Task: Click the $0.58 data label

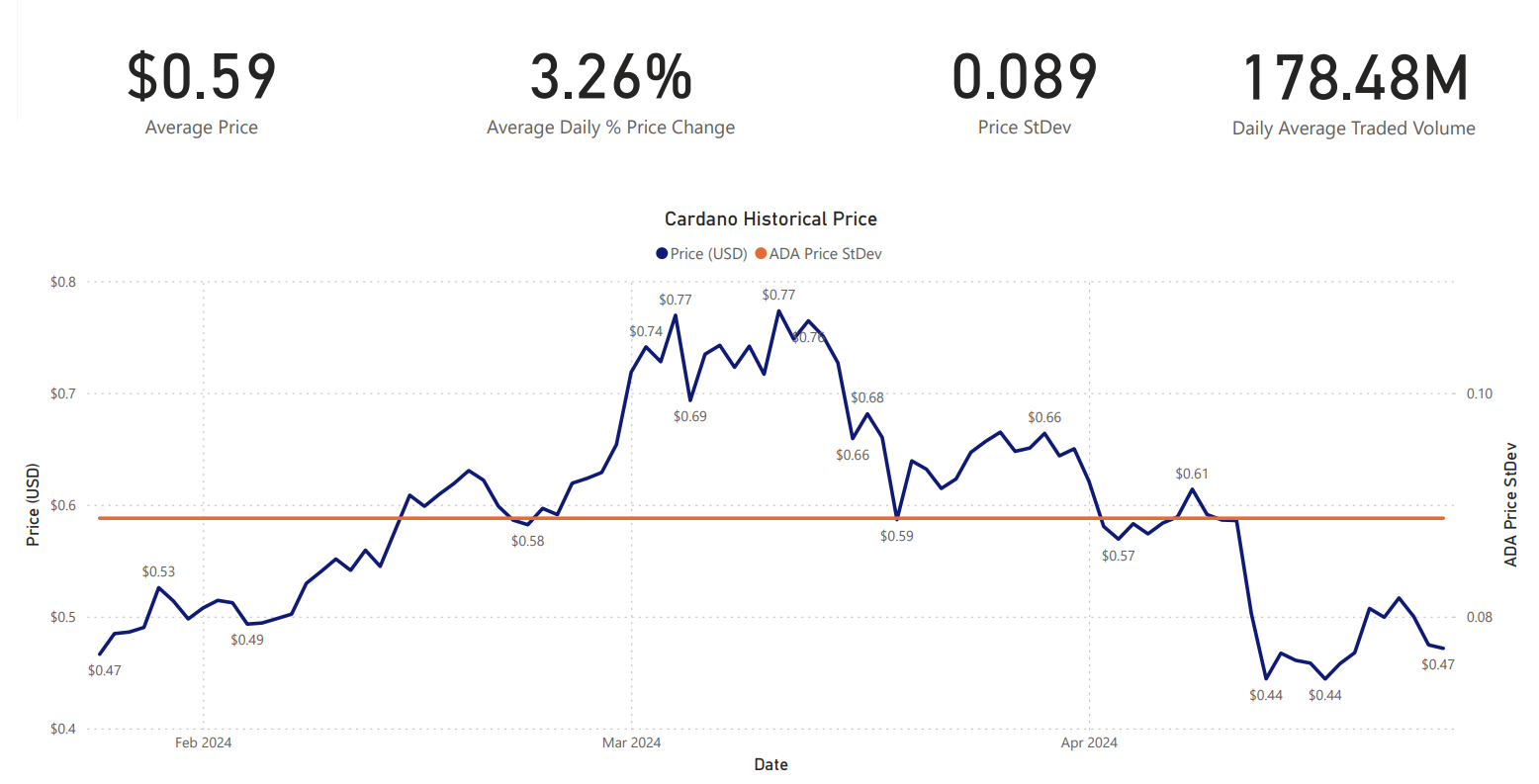Action: point(527,541)
